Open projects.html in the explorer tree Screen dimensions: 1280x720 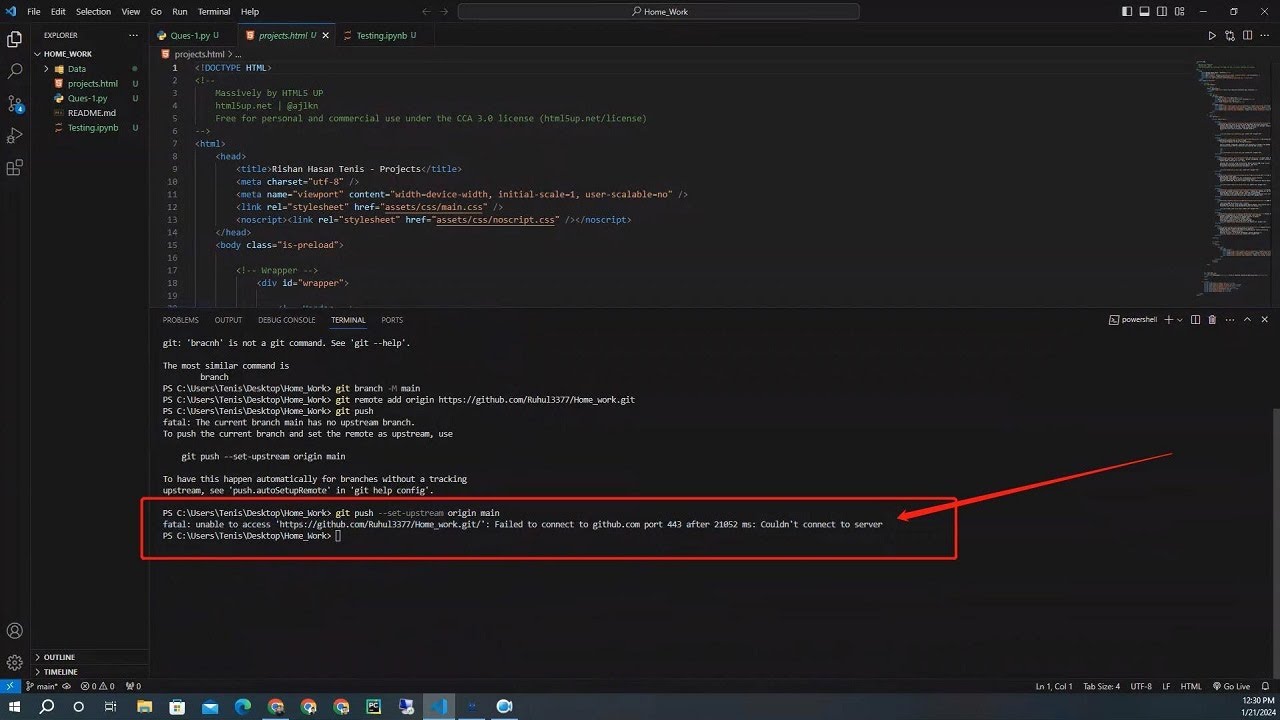point(90,84)
